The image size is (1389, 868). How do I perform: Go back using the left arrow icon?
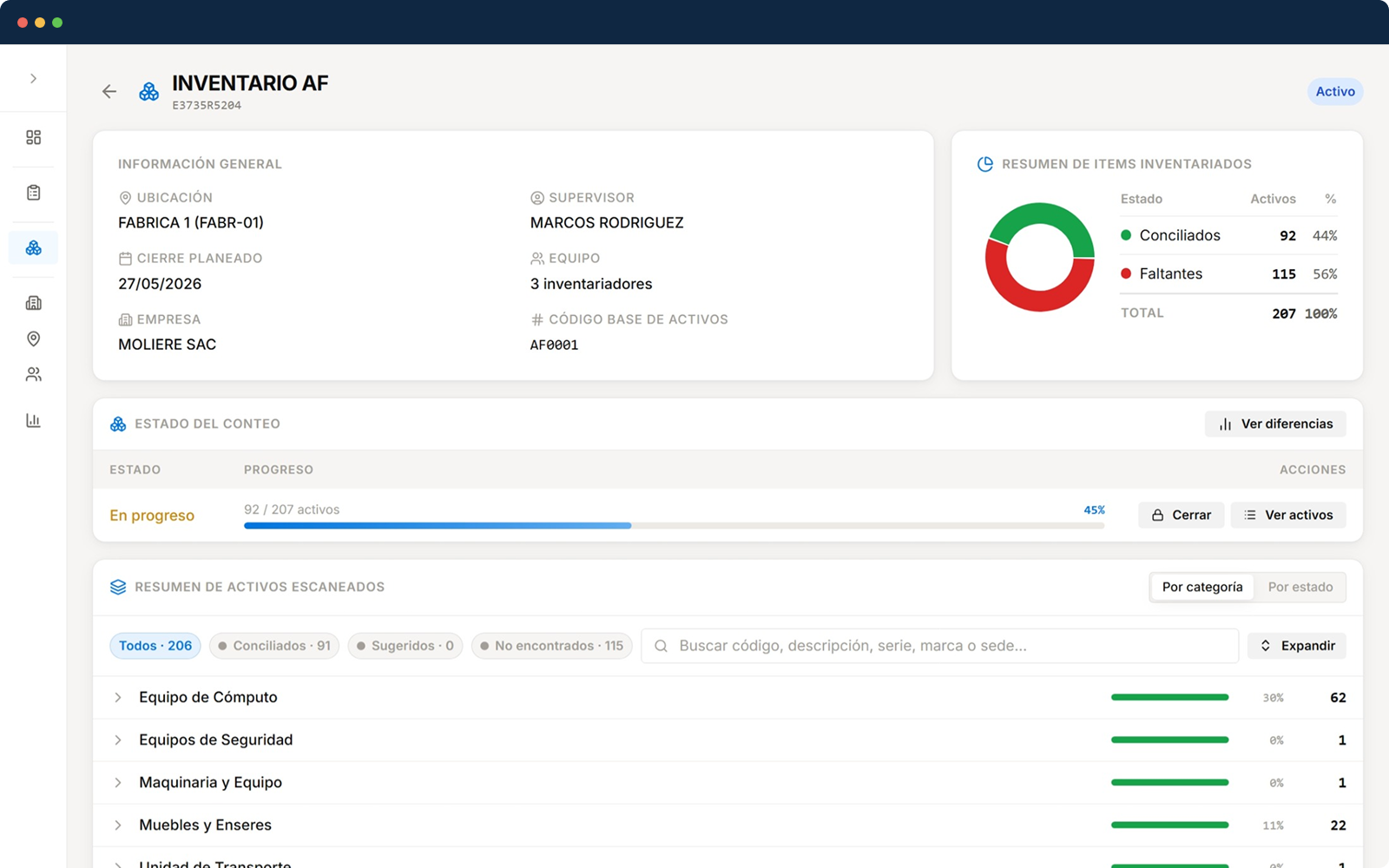click(x=109, y=91)
